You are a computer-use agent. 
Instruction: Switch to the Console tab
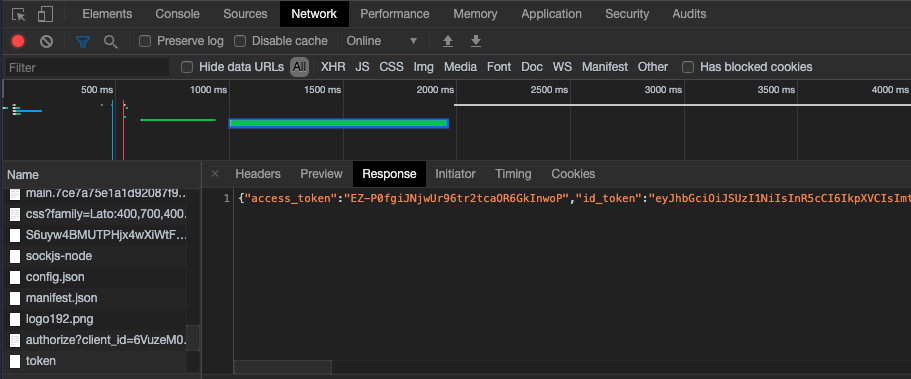pos(177,14)
